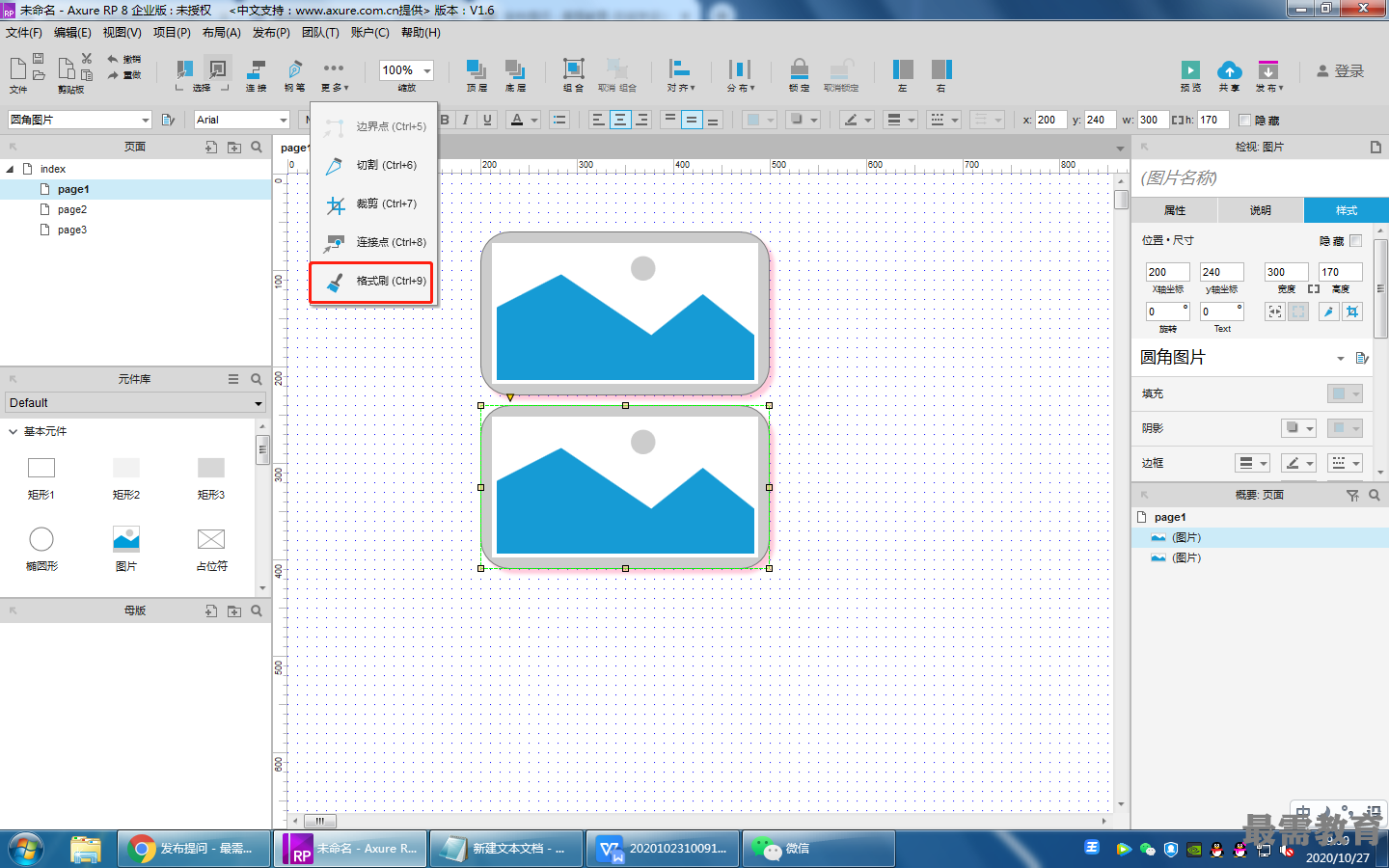Click the Send to Back (底层) icon

tap(515, 69)
